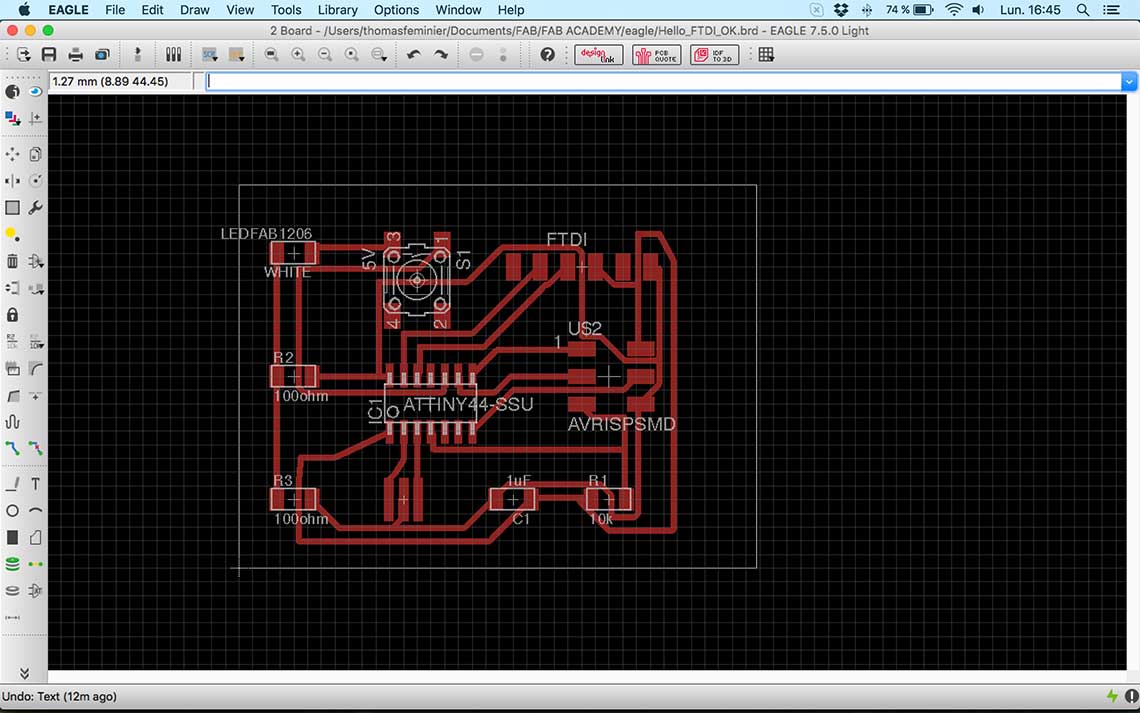Screen dimensions: 1140x713
Task: Expand the command history dropdown arrow
Action: tap(1129, 81)
